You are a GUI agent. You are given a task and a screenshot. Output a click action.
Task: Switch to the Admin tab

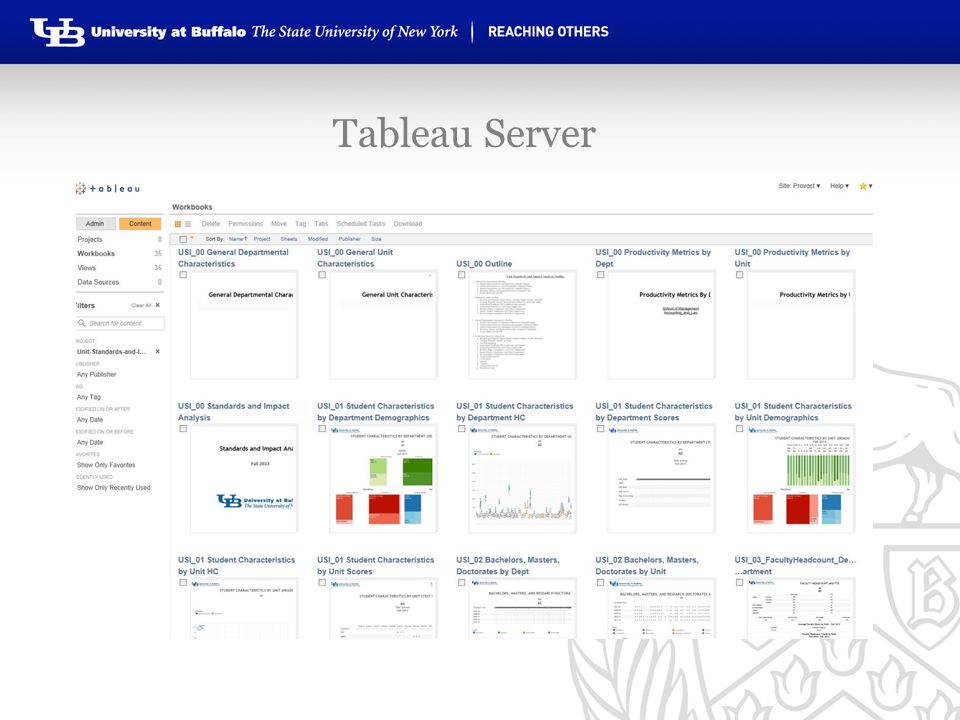(96, 224)
